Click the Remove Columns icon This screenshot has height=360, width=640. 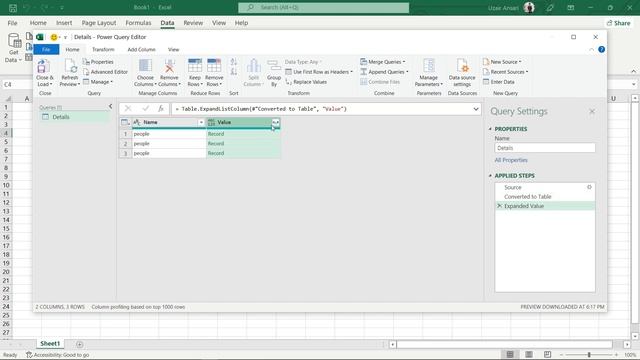pos(169,66)
